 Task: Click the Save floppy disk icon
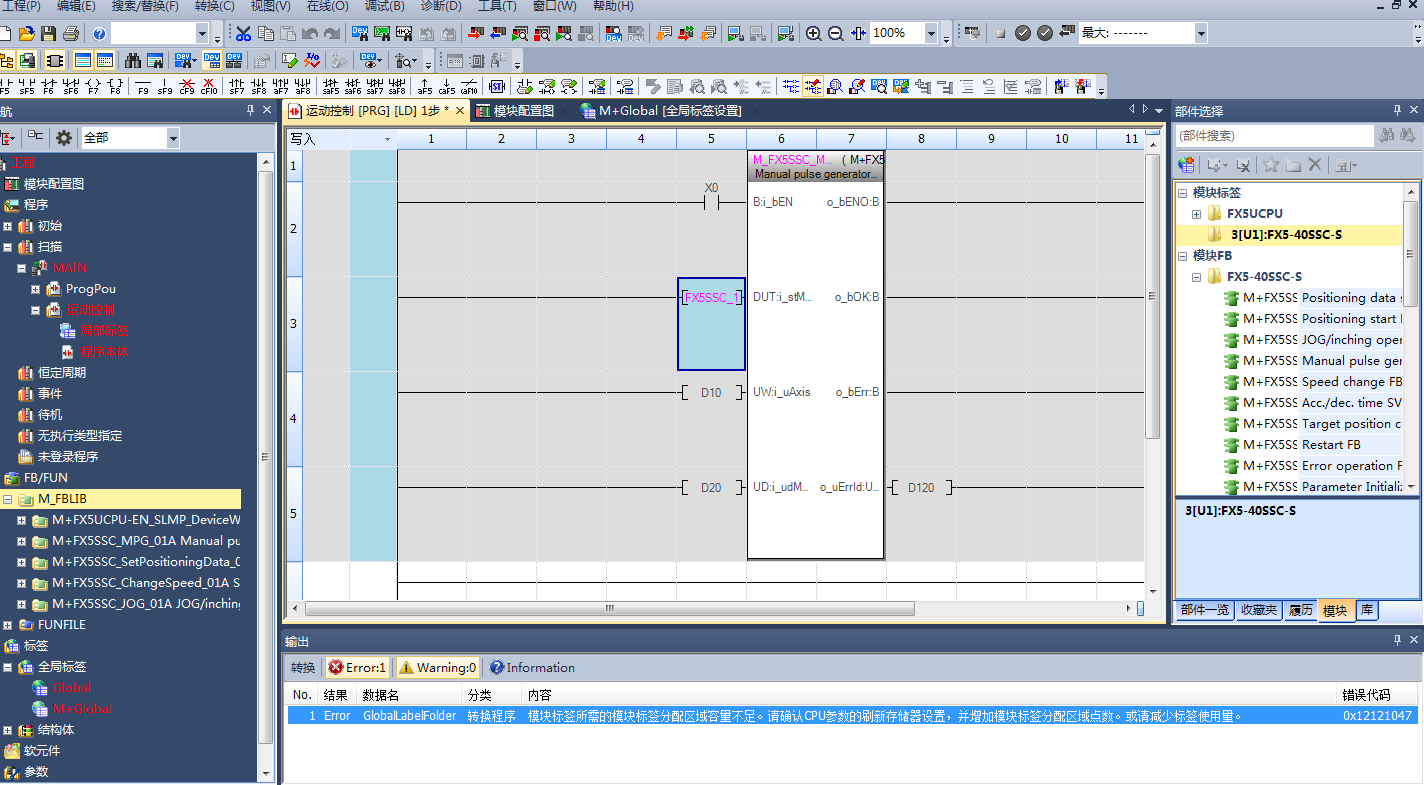[x=47, y=33]
